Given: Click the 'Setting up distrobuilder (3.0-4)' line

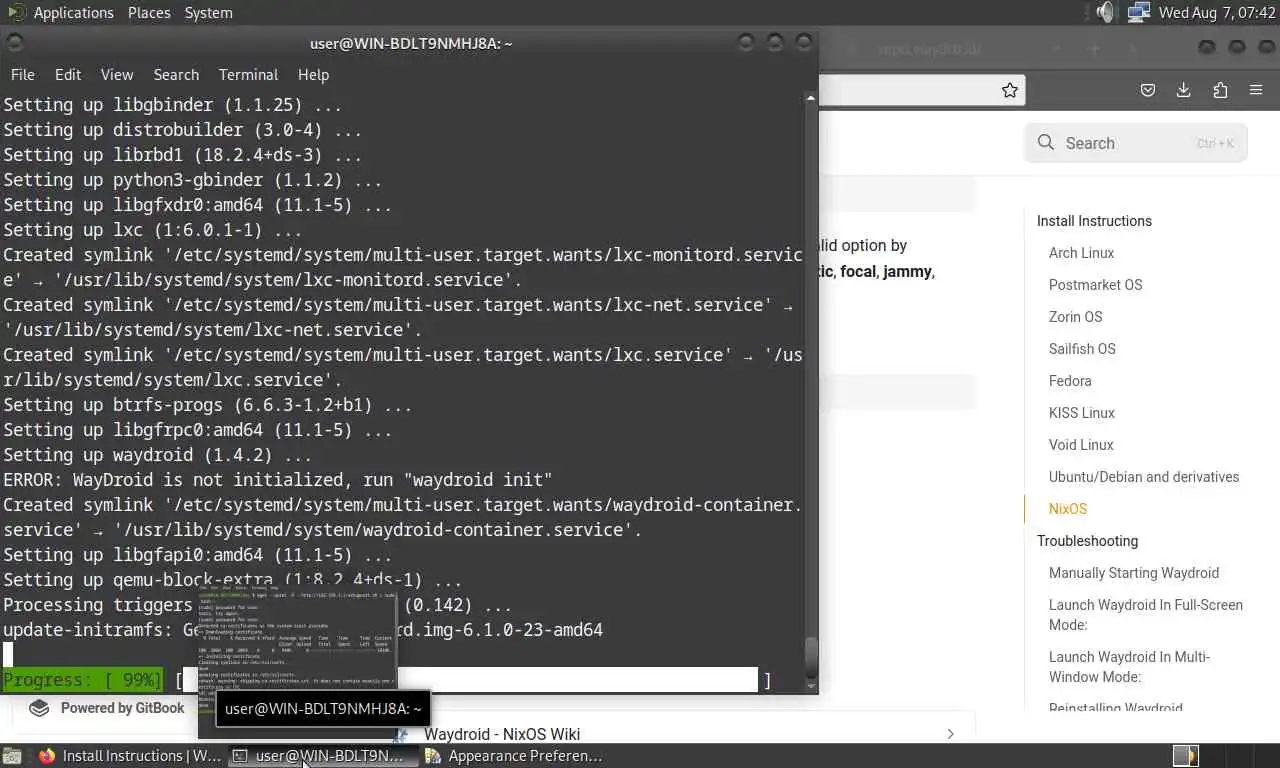Looking at the screenshot, I should coord(183,130).
